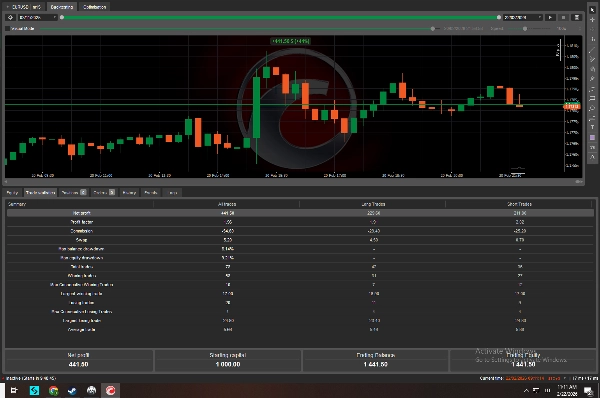Screen dimensions: 600x398
Task: Select the Profit factor row label
Action: coord(82,222)
